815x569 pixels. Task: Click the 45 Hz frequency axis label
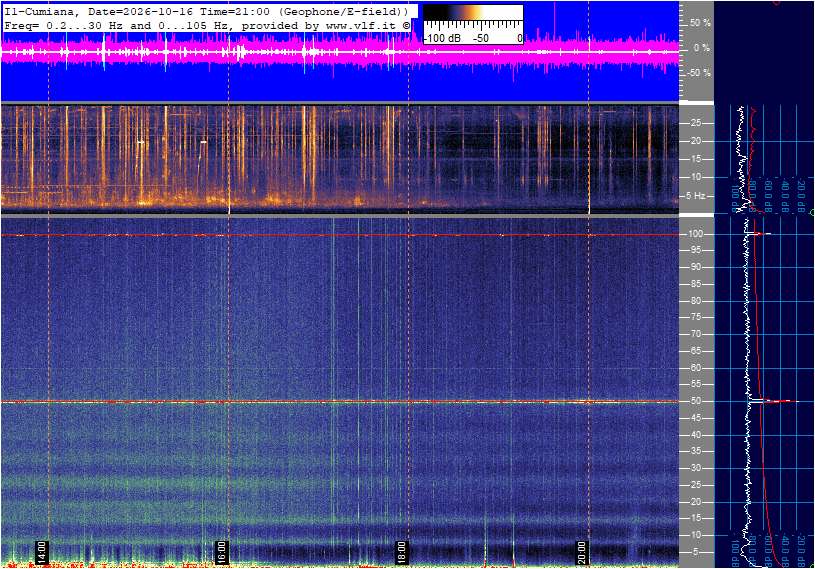[695, 418]
